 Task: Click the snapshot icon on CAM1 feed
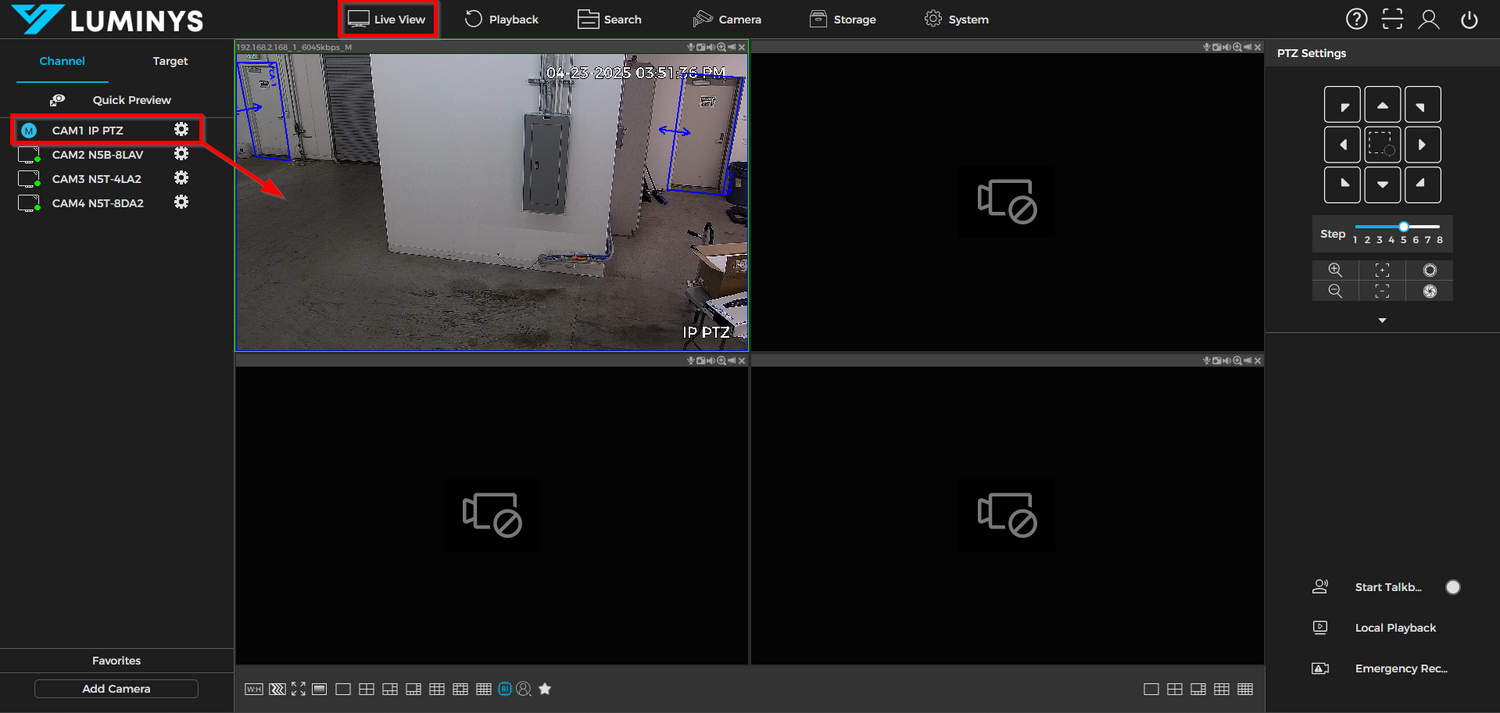point(700,46)
